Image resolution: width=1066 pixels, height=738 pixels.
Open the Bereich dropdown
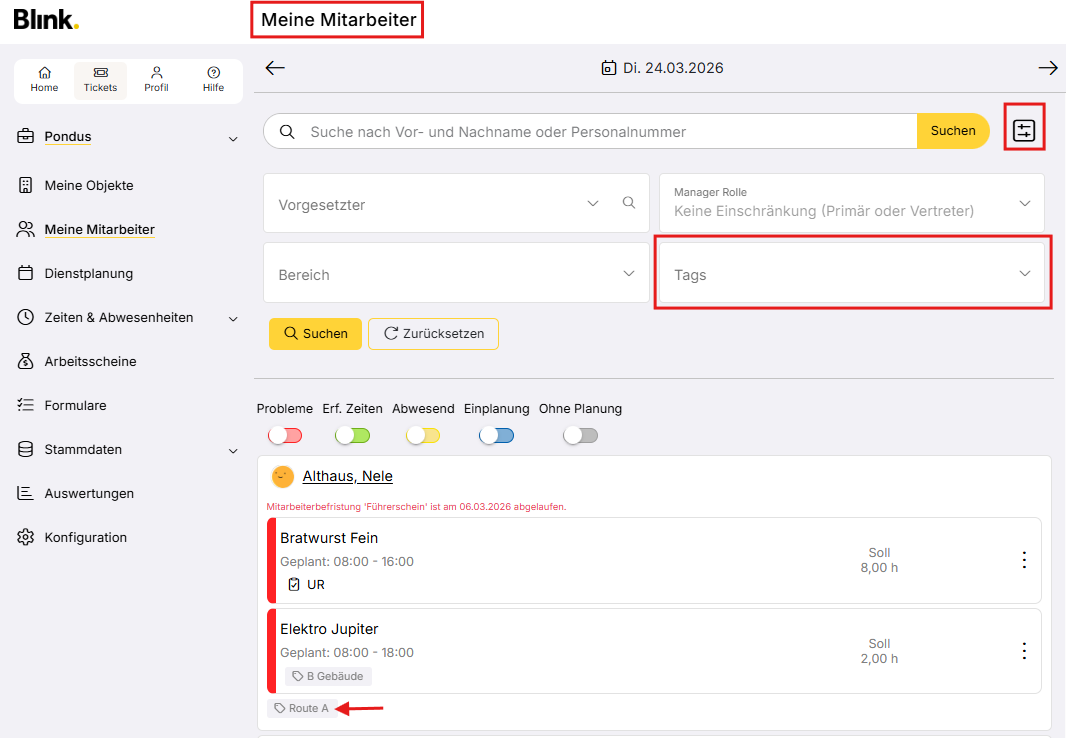[x=456, y=274]
